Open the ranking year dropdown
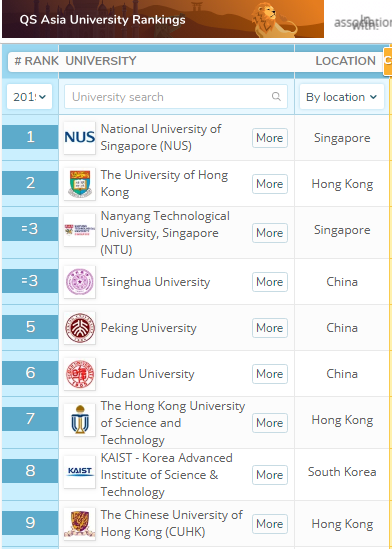This screenshot has height=549, width=392. [x=29, y=97]
